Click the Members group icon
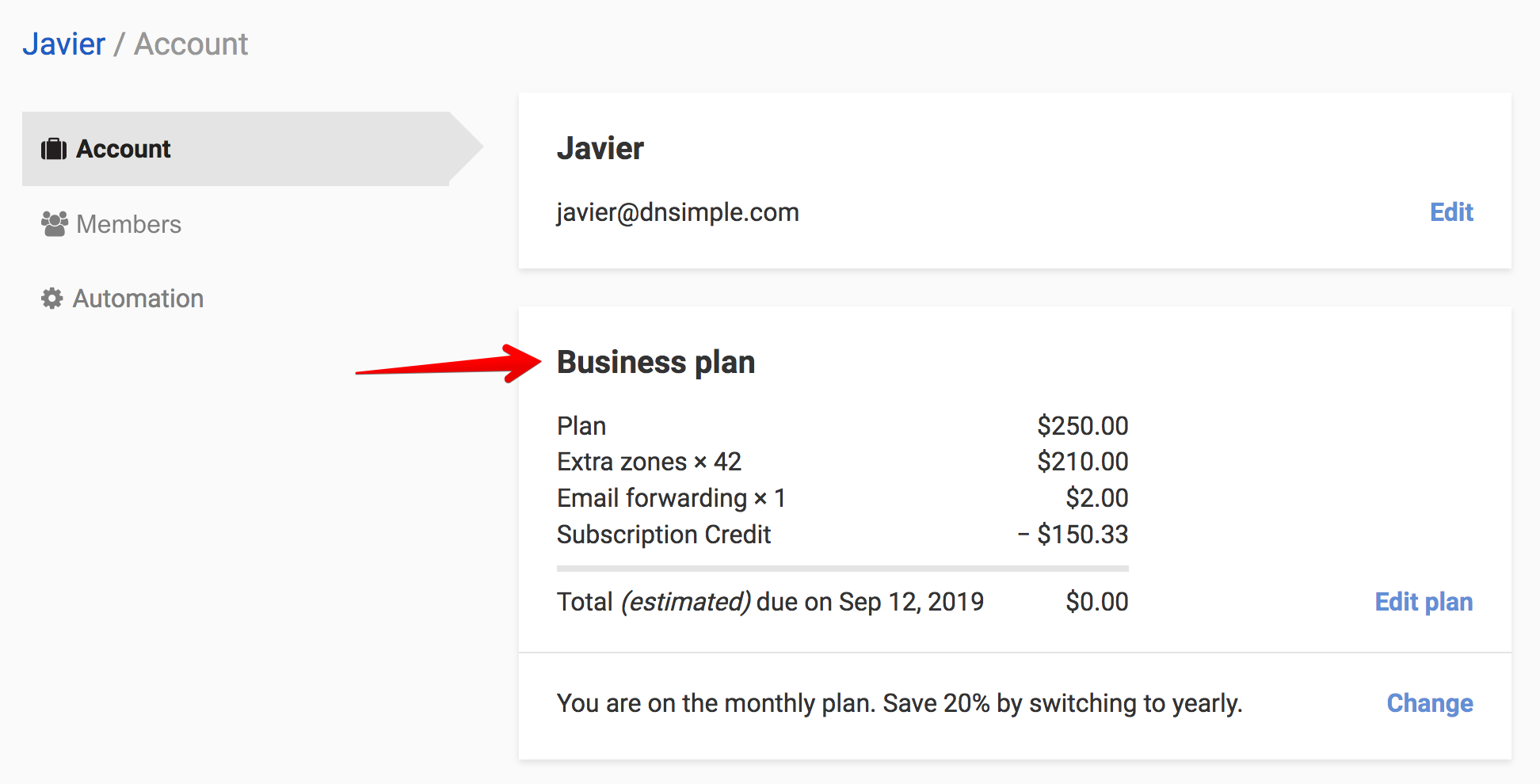 (54, 224)
